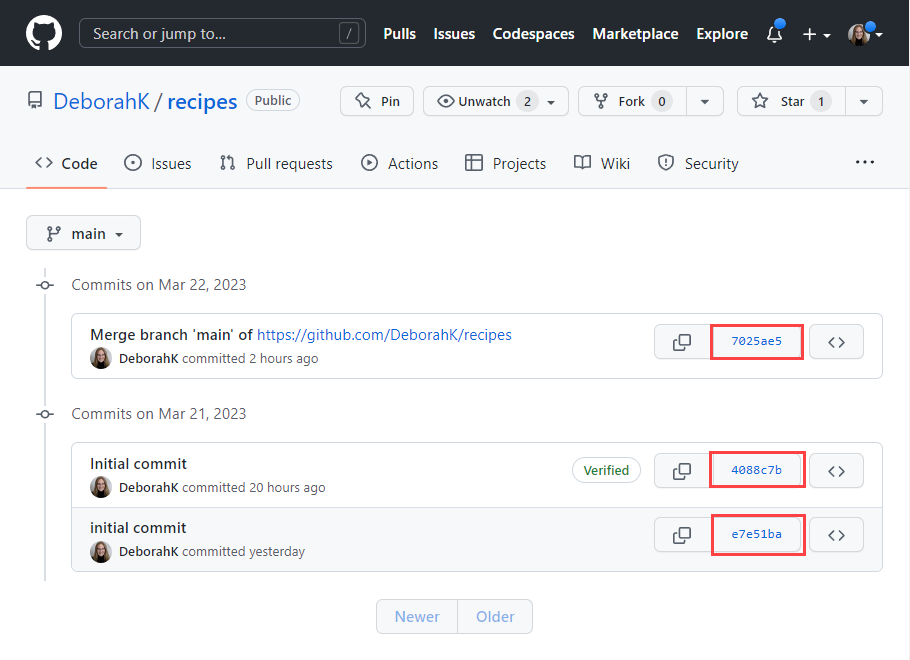Open commit 7025ae5
This screenshot has width=910, height=660.
click(756, 341)
